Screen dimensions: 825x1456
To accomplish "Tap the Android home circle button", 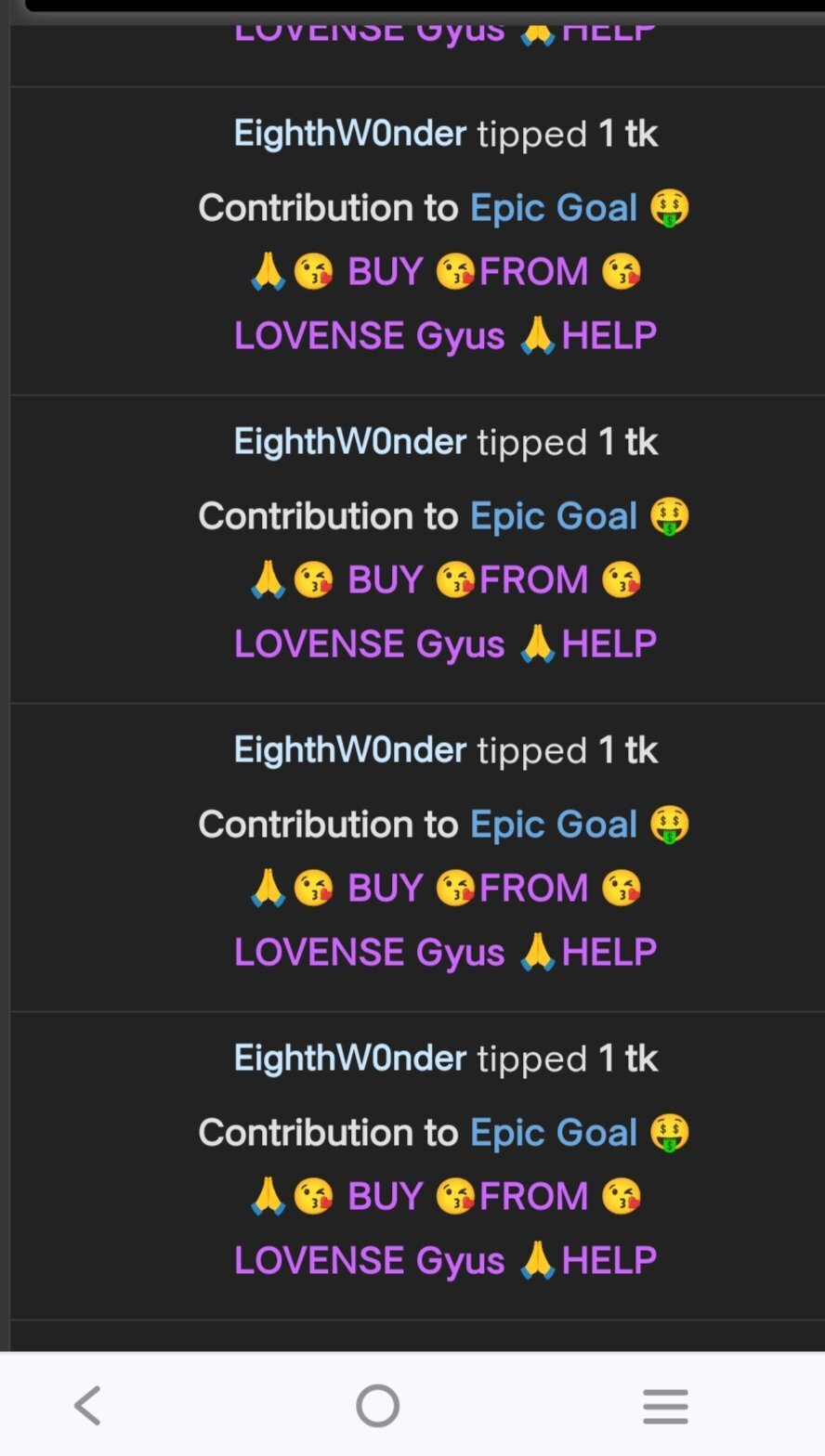I will coord(377,1405).
